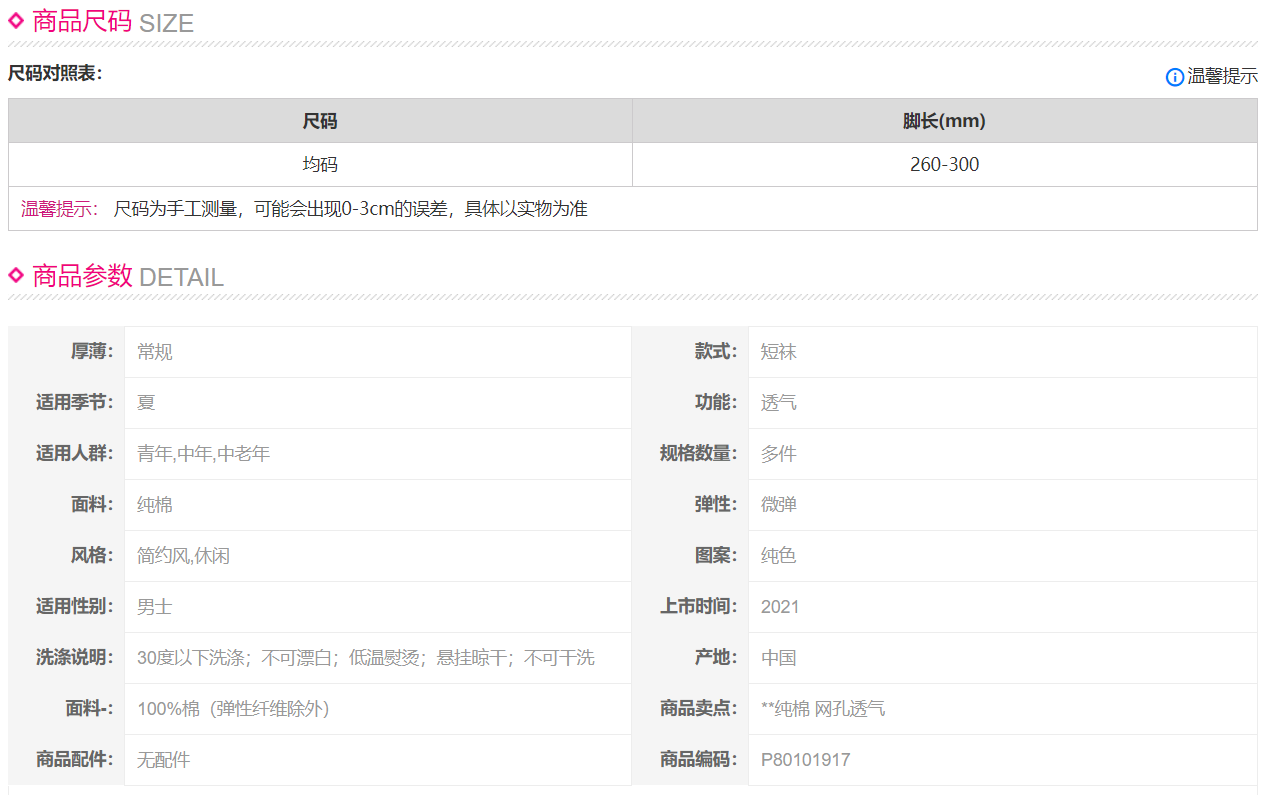This screenshot has width=1272, height=795.
Task: Click the 260-300 foot length value
Action: (944, 165)
